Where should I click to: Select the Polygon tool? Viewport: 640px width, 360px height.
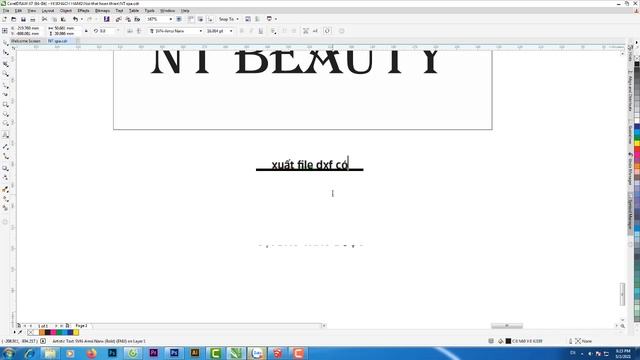click(x=5, y=124)
